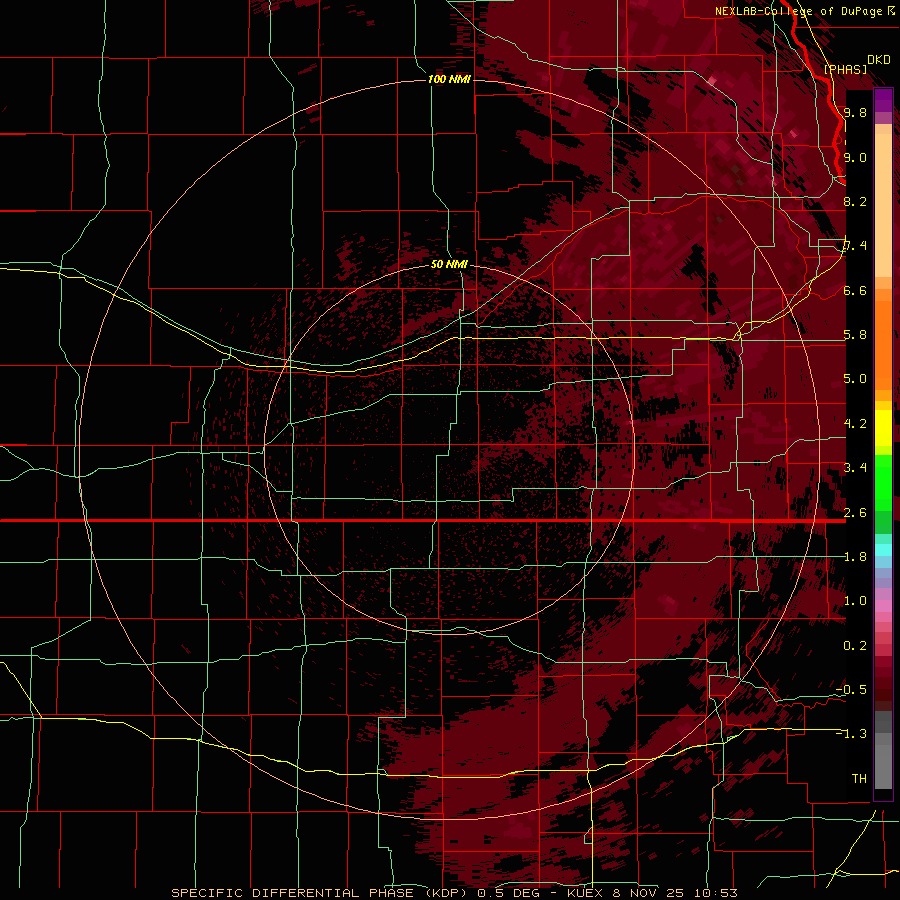Click the "6.6" scale value

855,290
